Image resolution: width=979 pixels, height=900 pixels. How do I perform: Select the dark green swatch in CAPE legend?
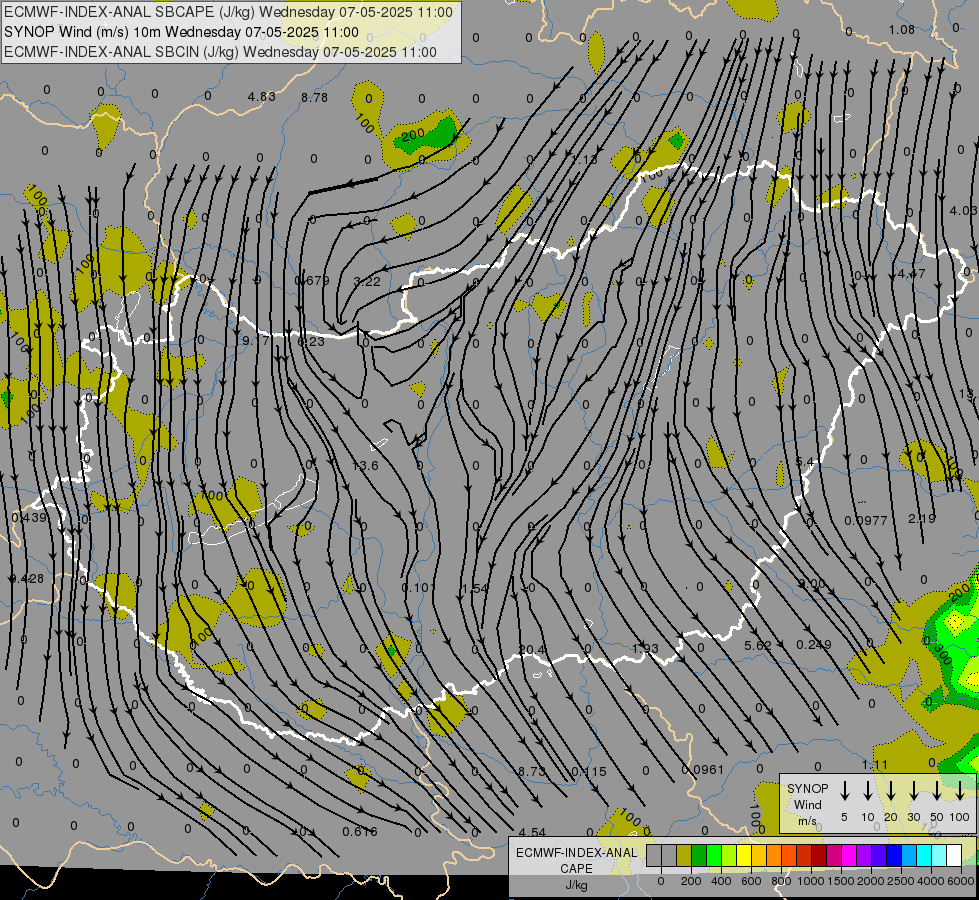point(699,855)
